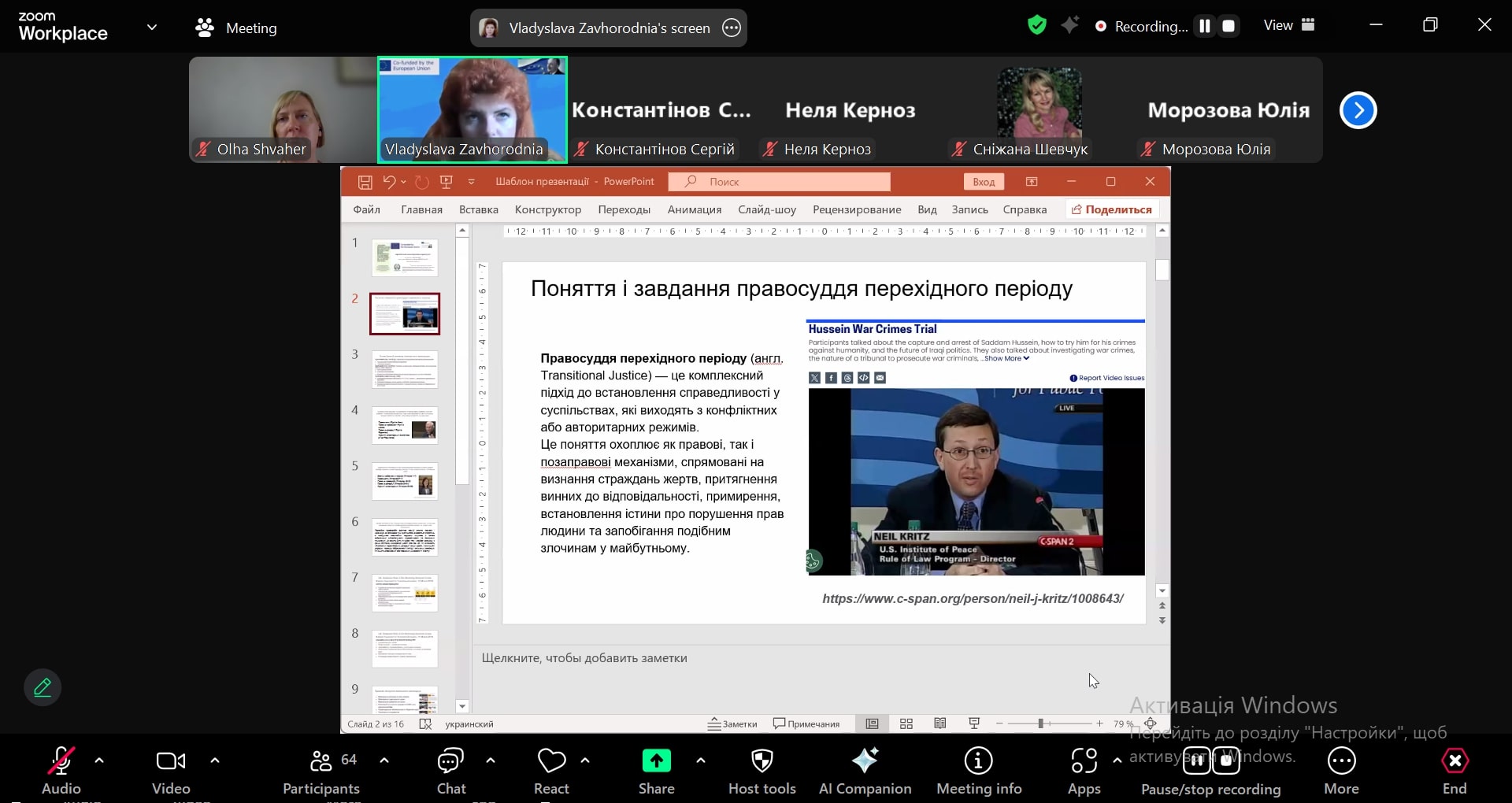1512x803 pixels.
Task: Select slide 6 thumbnail
Action: [405, 537]
